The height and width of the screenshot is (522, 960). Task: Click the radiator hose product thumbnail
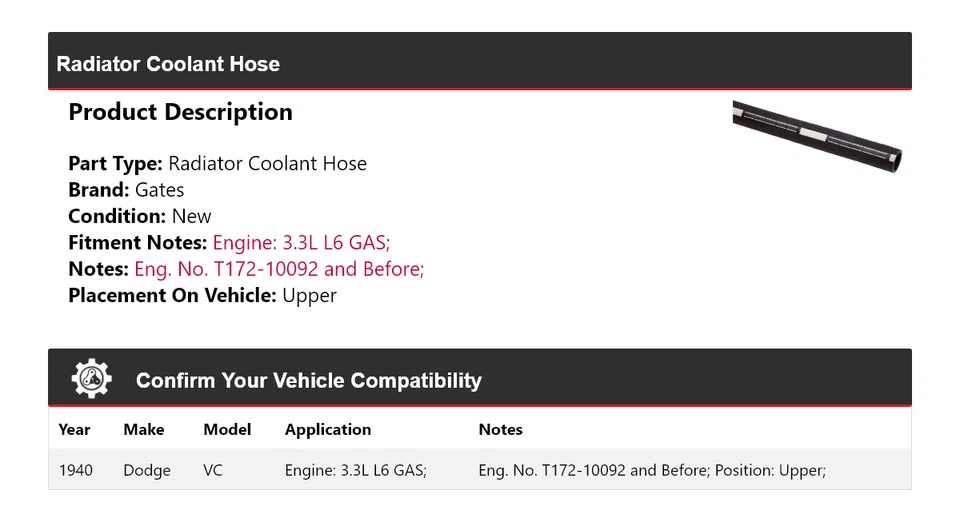click(817, 135)
